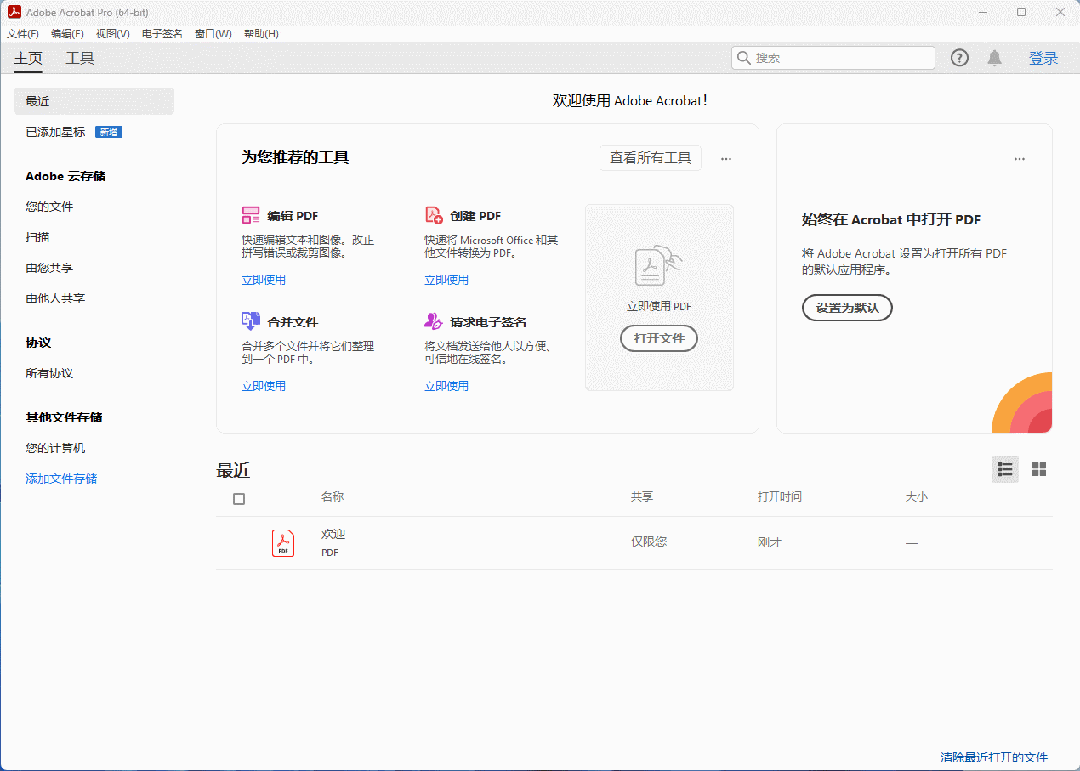Click the 编辑 PDF tool title
Image resolution: width=1080 pixels, height=771 pixels.
pyautogui.click(x=293, y=216)
